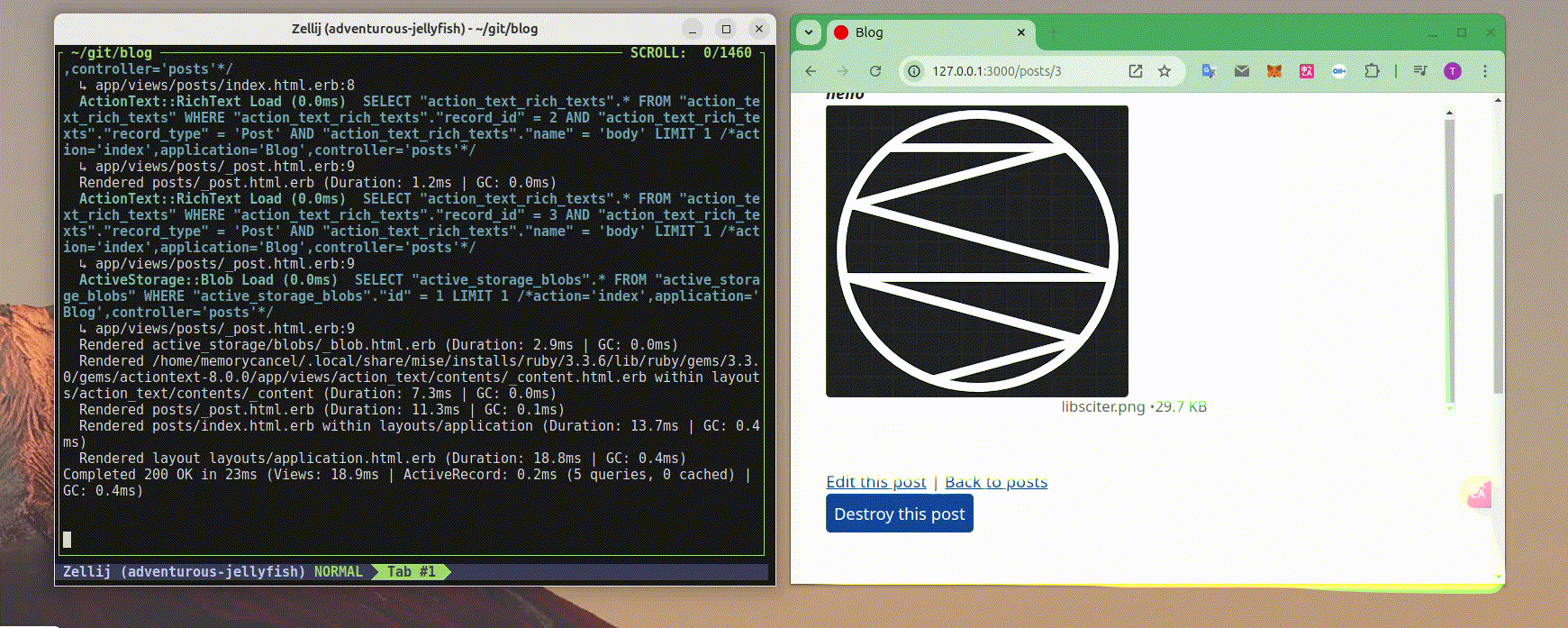This screenshot has height=628, width=1568.
Task: Open a new browser tab
Action: click(x=1052, y=32)
